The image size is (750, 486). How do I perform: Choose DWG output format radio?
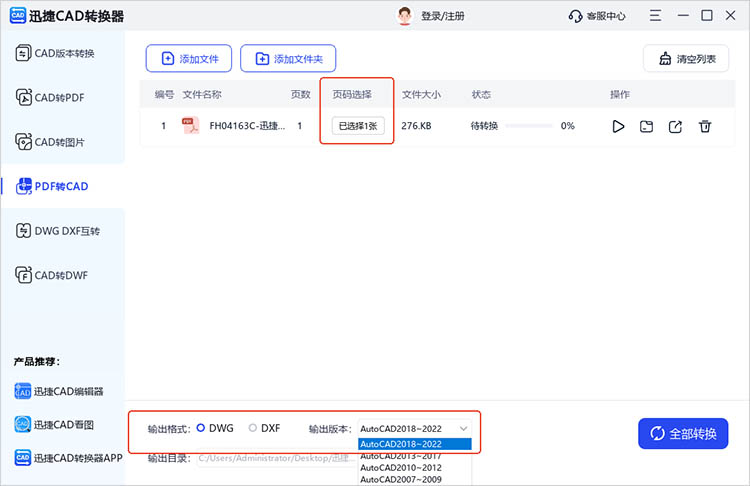[x=201, y=428]
